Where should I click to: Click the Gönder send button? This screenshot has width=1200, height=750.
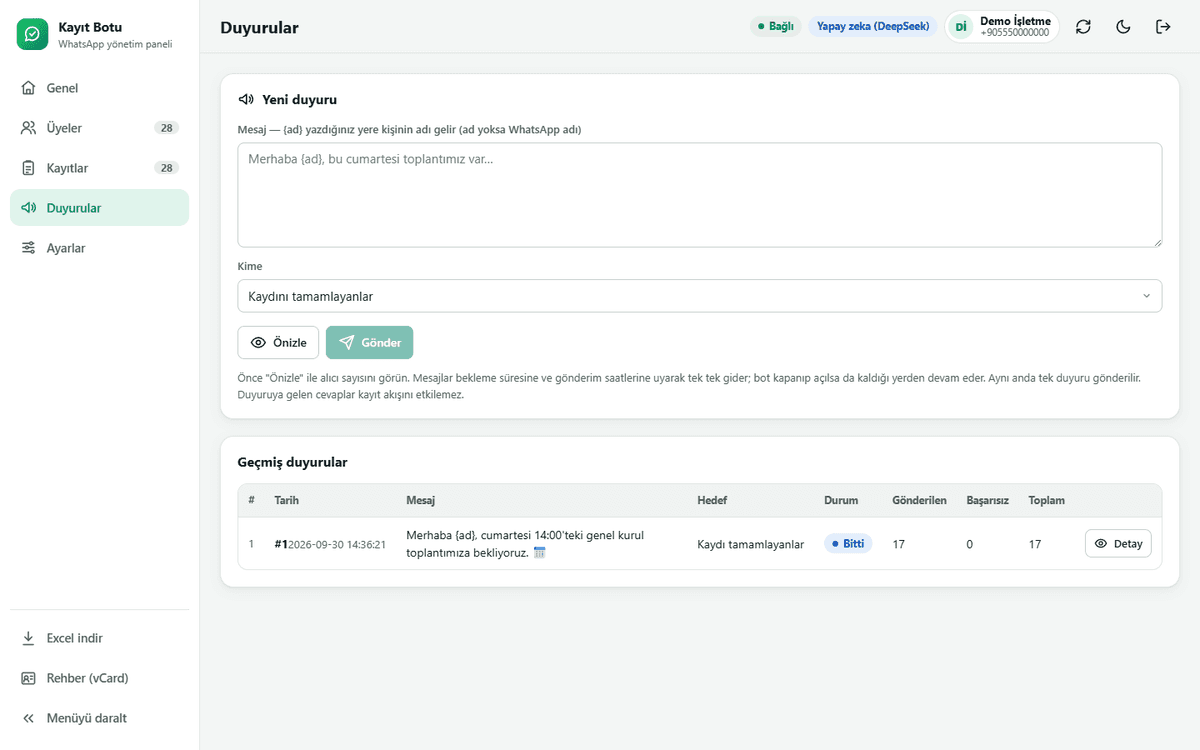(369, 342)
